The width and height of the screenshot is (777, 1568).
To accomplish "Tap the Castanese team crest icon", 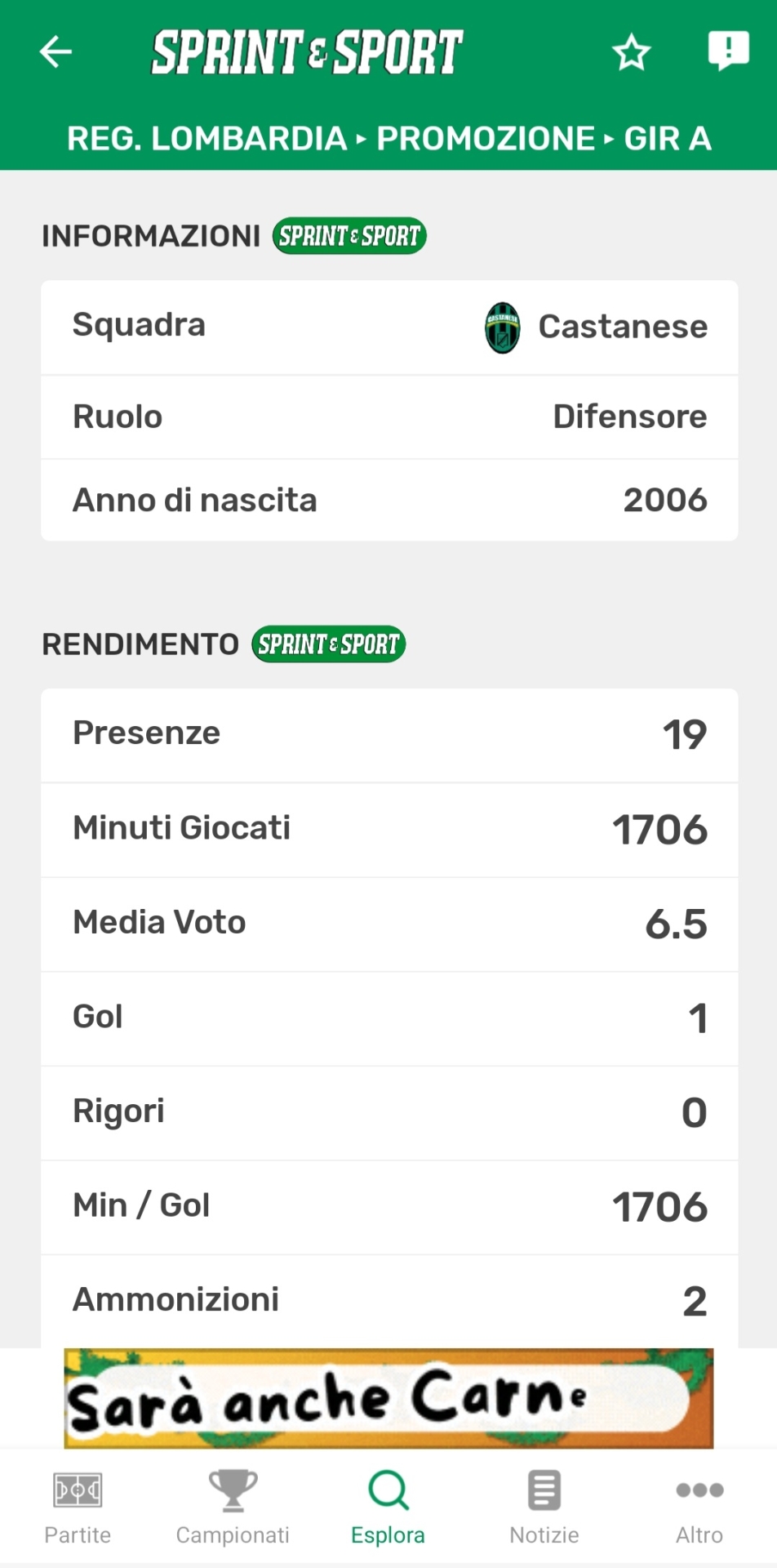I will coord(503,327).
